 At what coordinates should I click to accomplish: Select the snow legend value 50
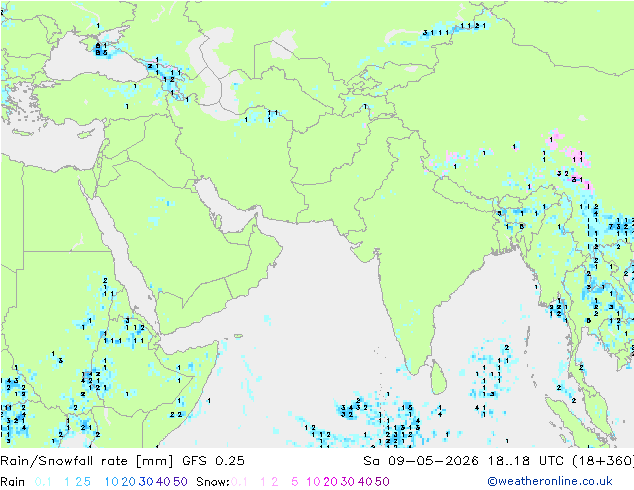point(382,482)
